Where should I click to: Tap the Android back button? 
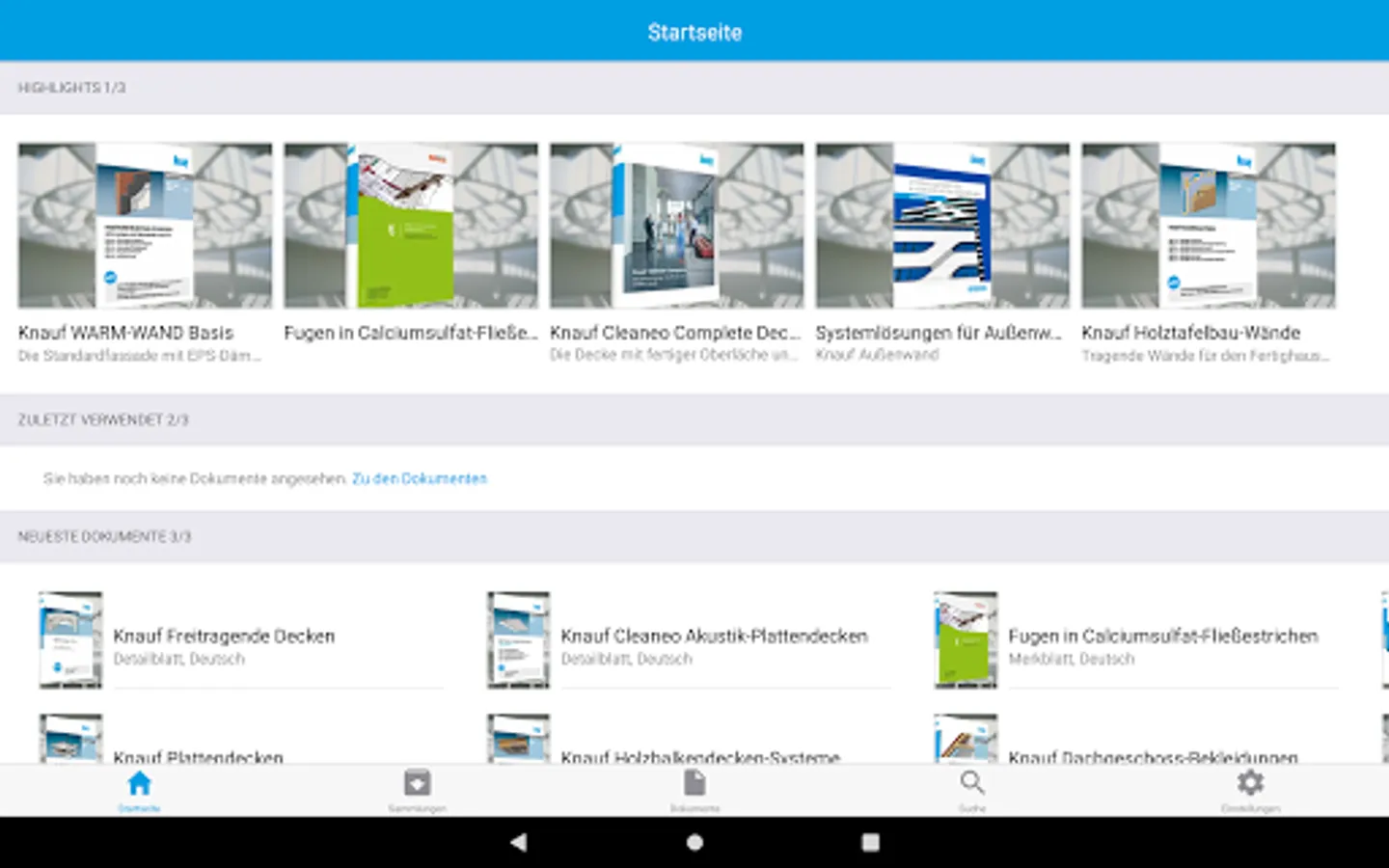click(519, 842)
